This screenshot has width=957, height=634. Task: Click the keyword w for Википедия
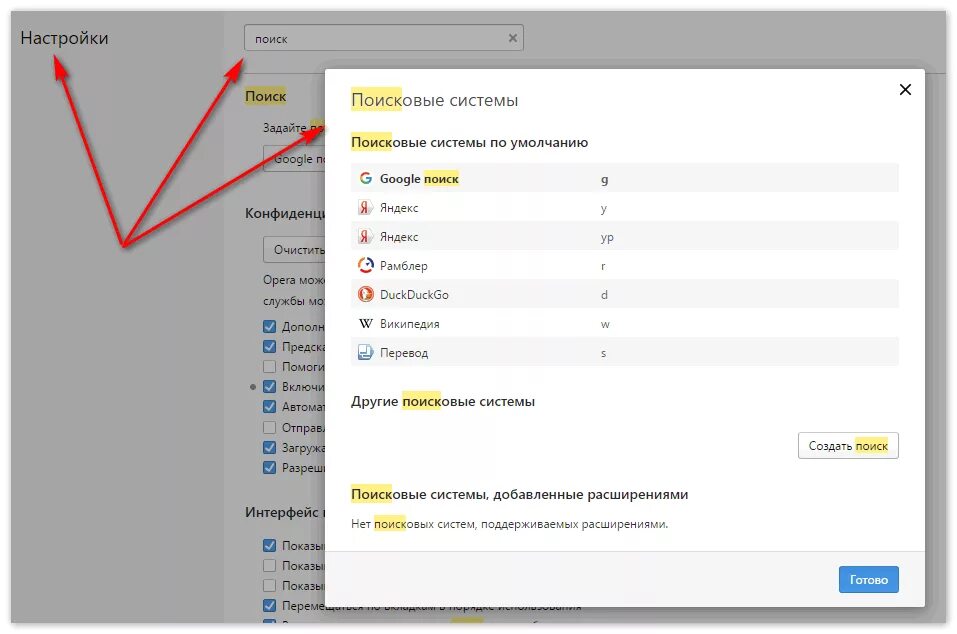point(605,324)
